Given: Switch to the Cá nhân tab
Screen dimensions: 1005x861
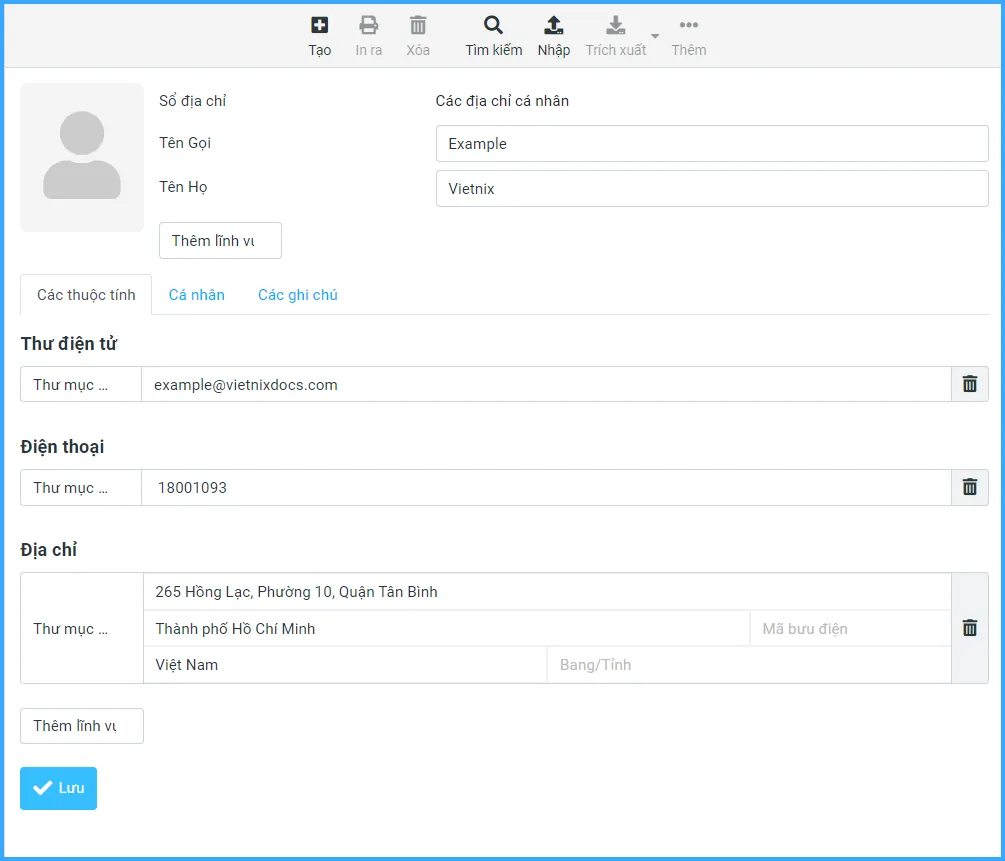Looking at the screenshot, I should point(196,295).
